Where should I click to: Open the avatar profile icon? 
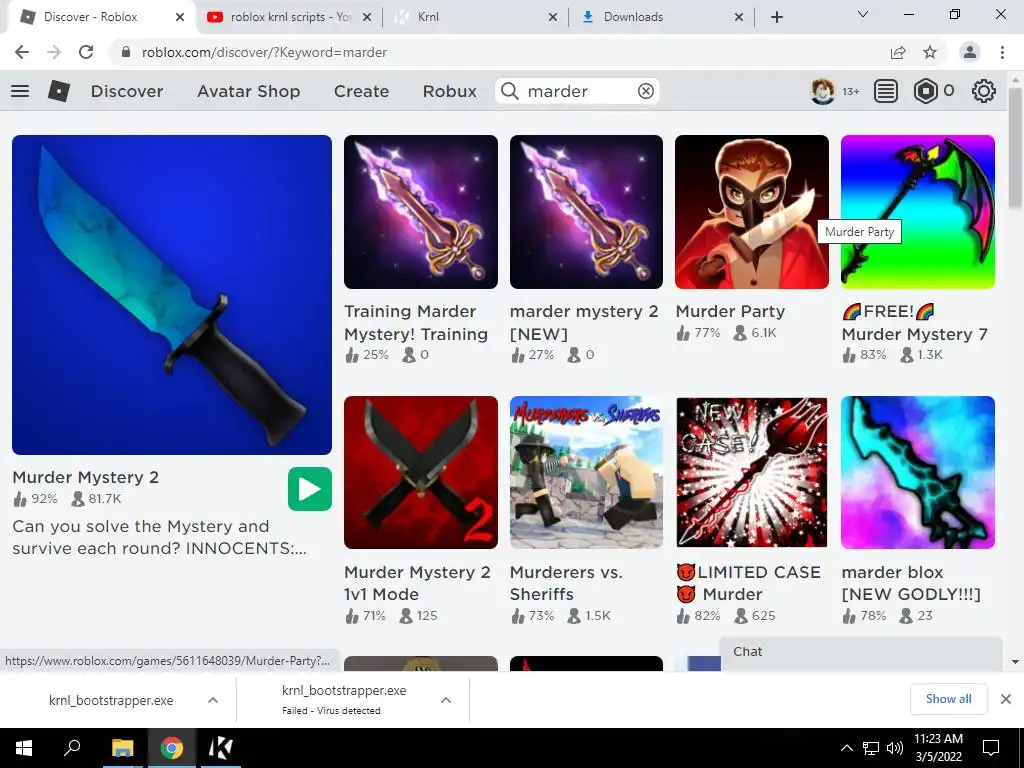click(x=823, y=91)
